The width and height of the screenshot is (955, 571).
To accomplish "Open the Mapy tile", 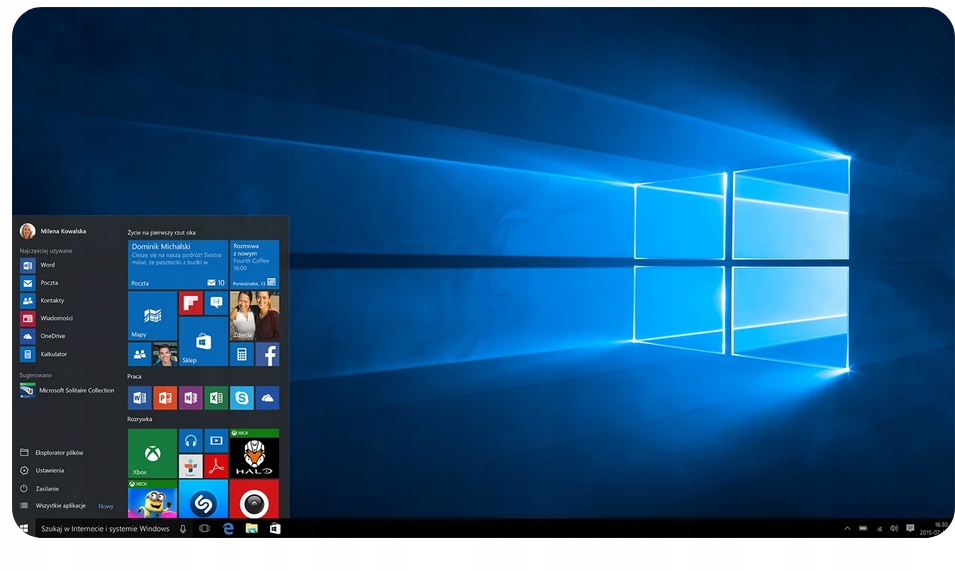I will tap(152, 315).
